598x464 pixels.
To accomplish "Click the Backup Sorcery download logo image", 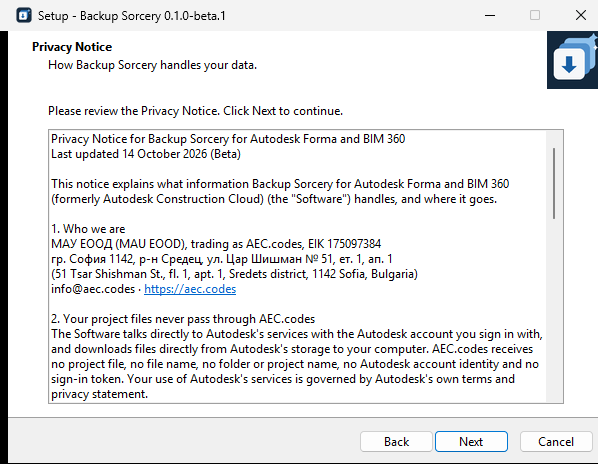I will 572,60.
